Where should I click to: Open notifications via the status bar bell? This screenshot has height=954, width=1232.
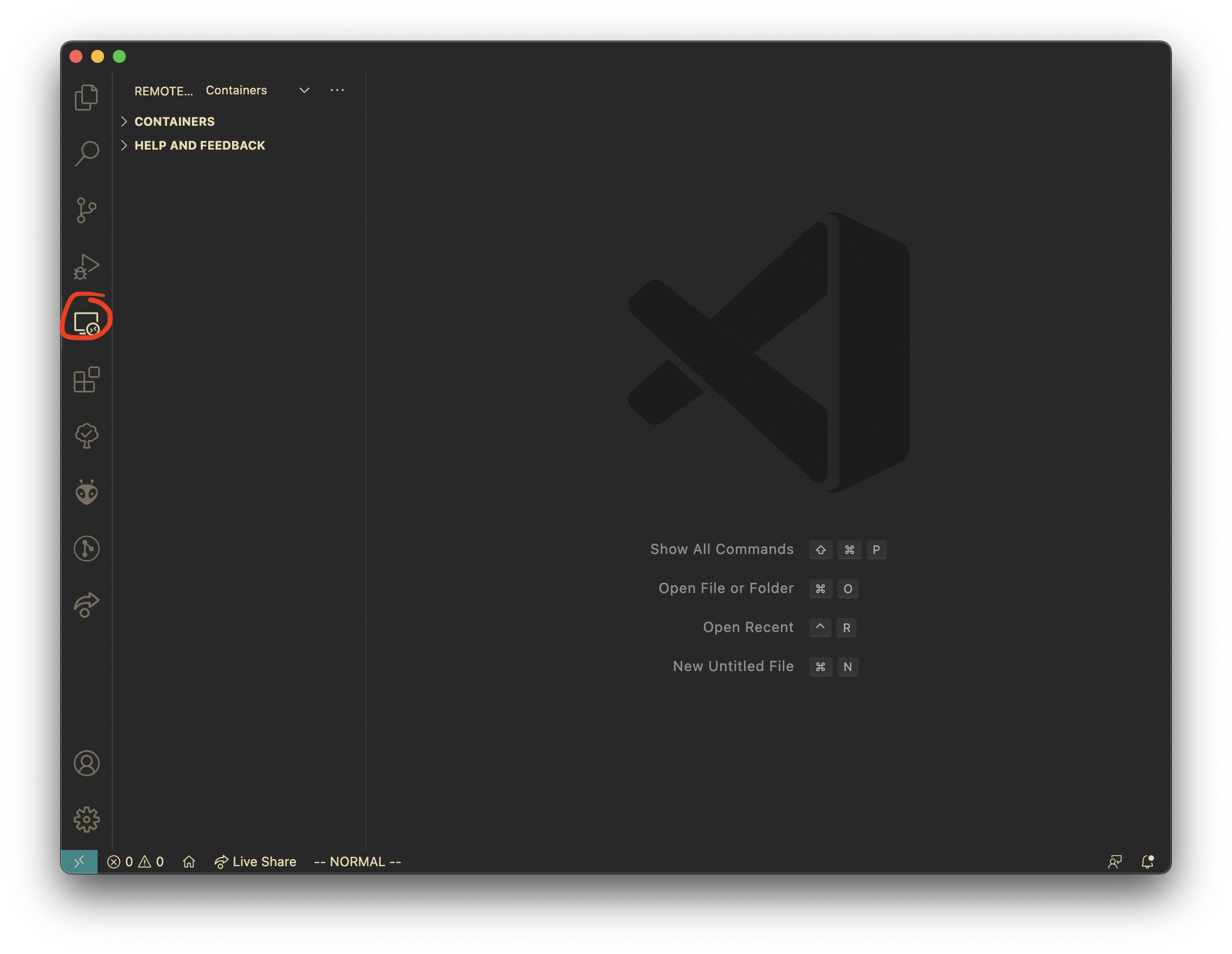coord(1147,861)
